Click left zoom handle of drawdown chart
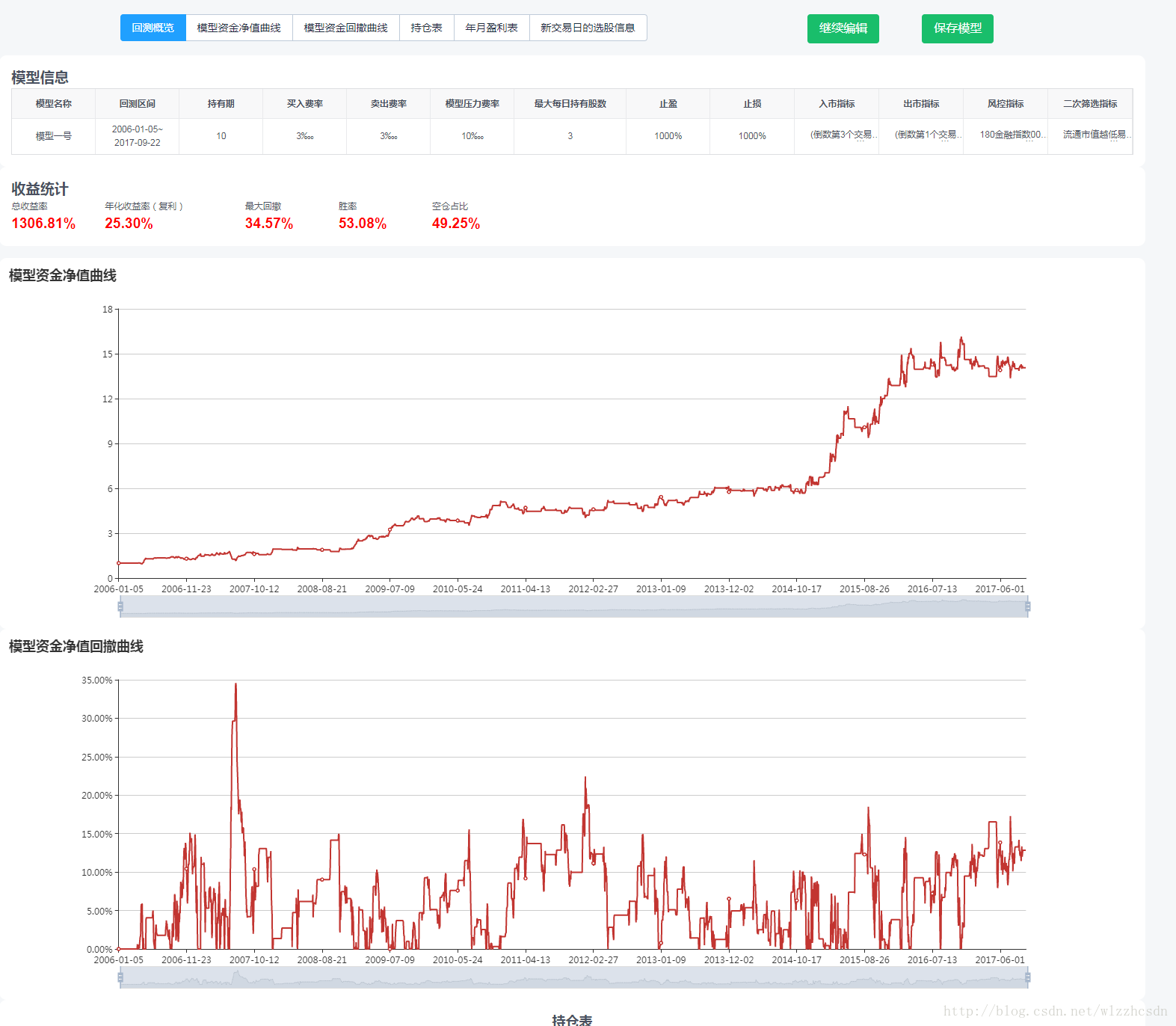 (x=120, y=977)
